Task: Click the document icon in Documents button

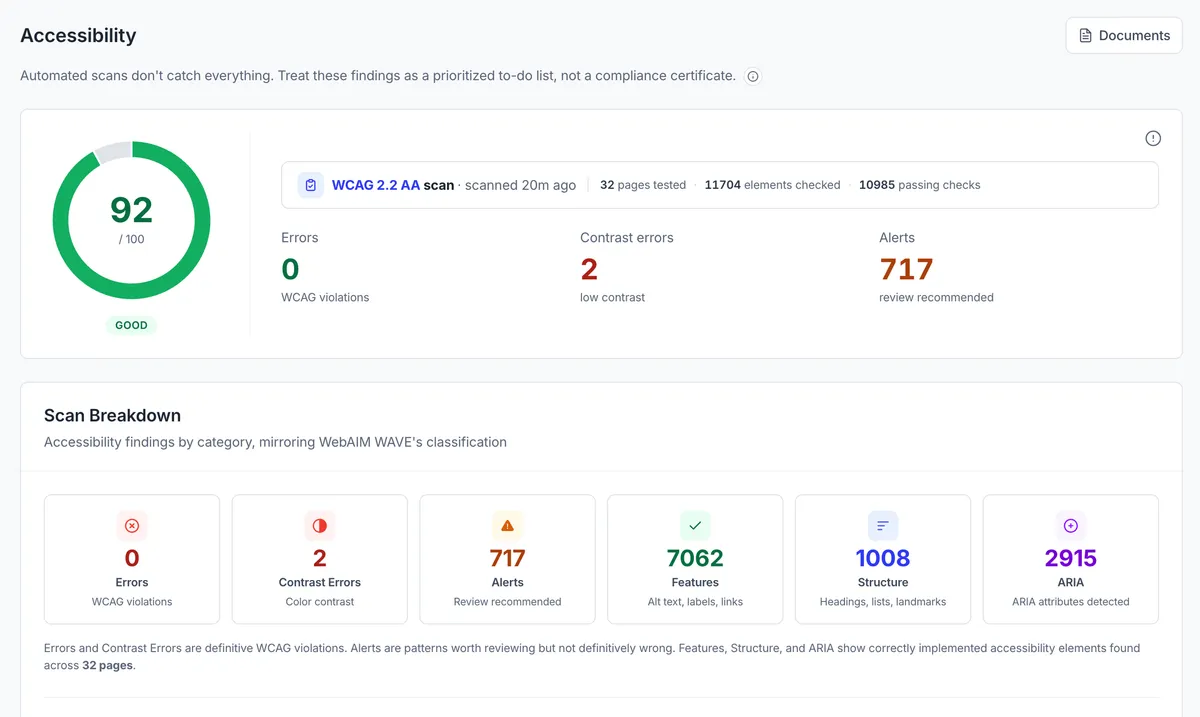Action: click(1085, 36)
